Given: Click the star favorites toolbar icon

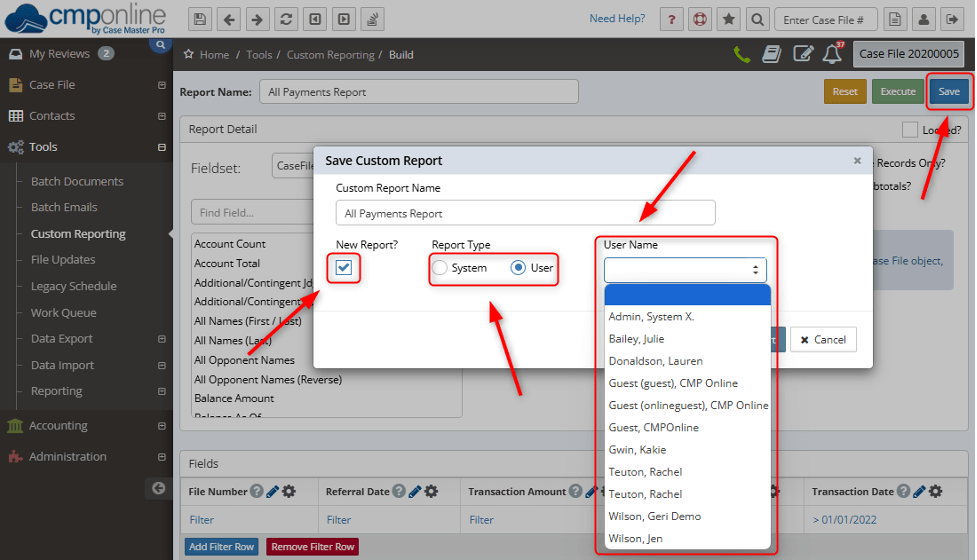Looking at the screenshot, I should coord(728,19).
